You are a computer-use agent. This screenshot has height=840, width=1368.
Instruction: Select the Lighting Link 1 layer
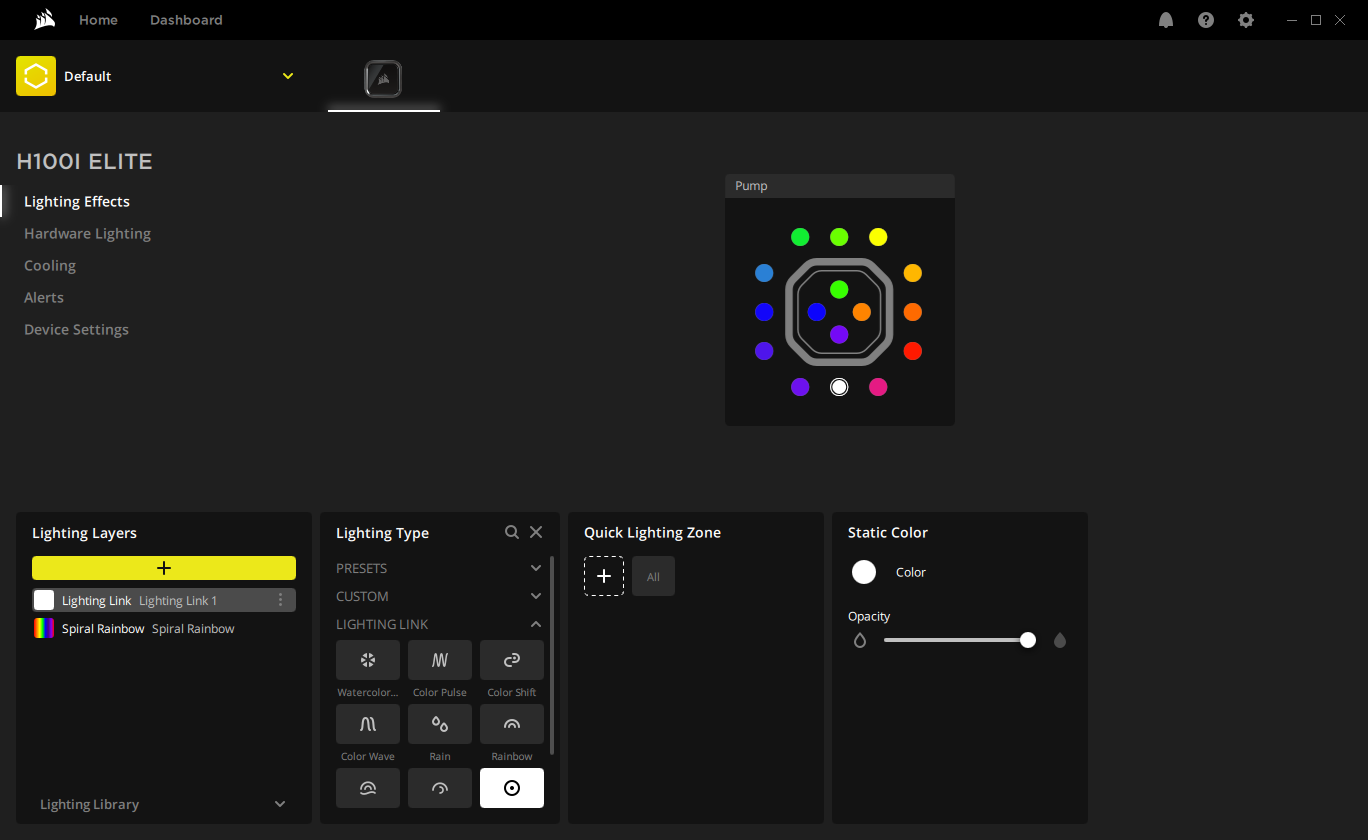coord(164,600)
